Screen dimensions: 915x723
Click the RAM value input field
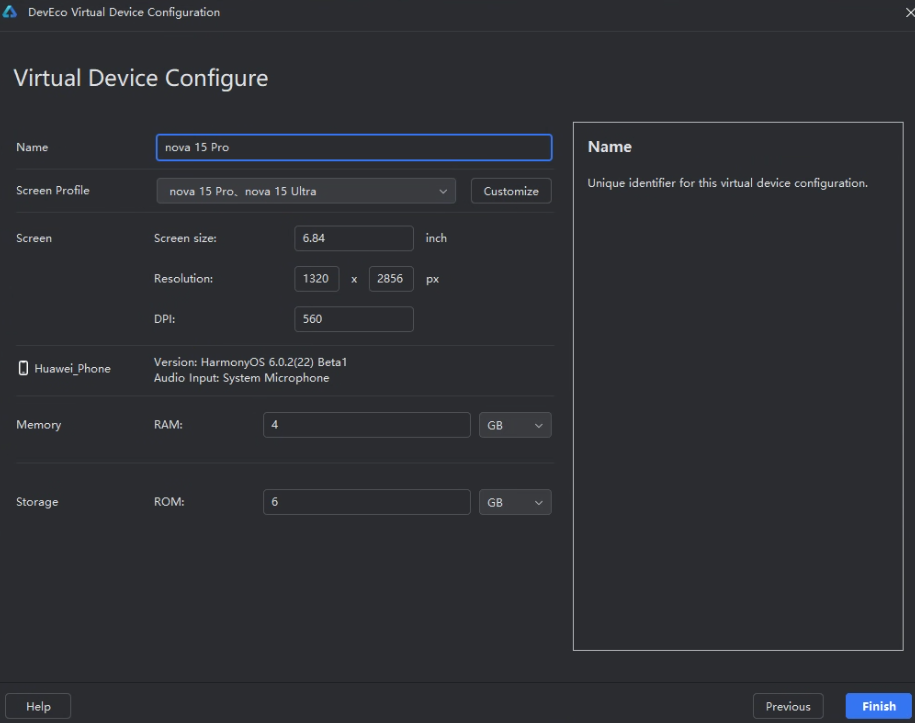pyautogui.click(x=366, y=425)
